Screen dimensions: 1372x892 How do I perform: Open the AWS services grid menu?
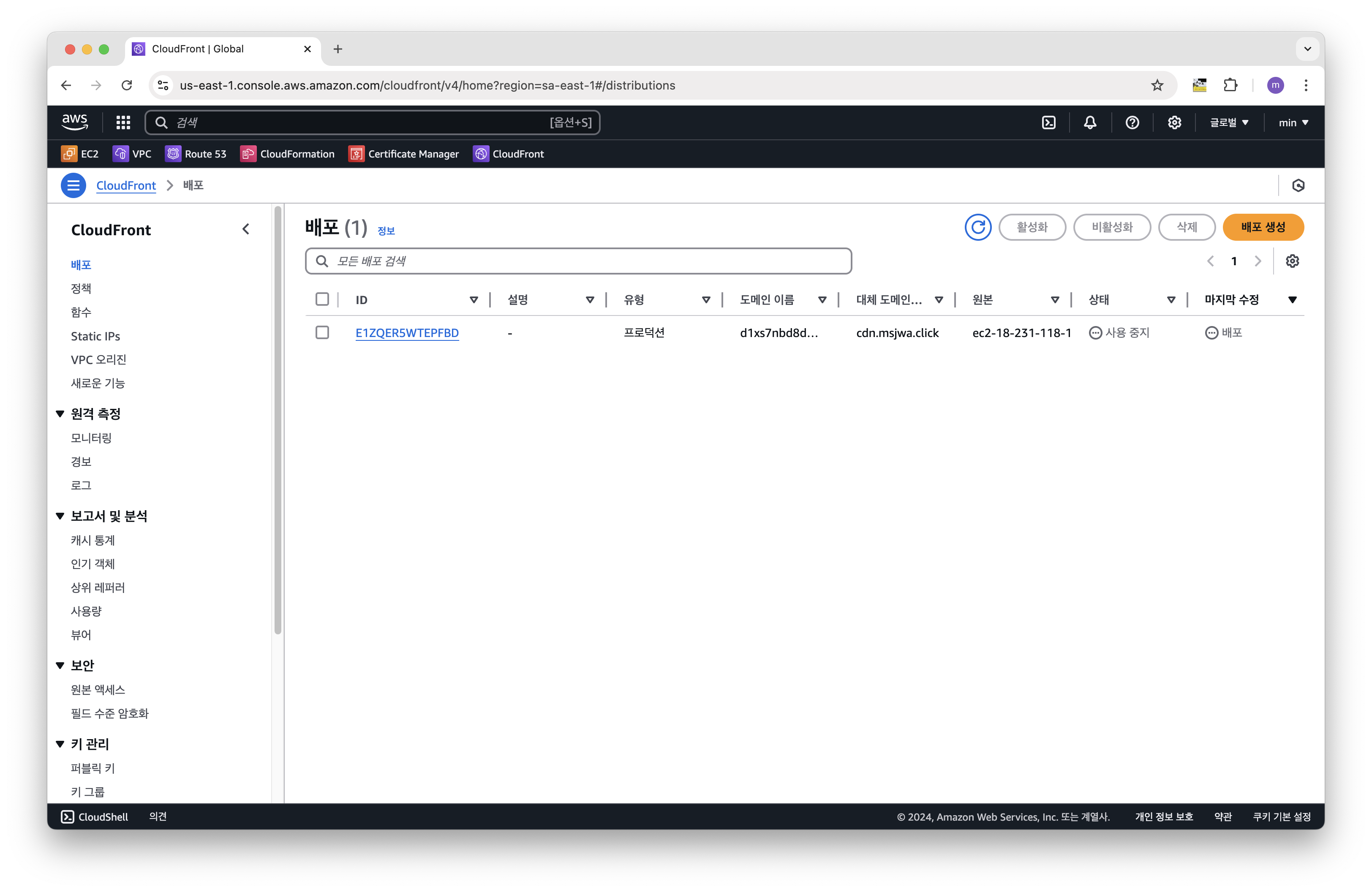[x=123, y=123]
